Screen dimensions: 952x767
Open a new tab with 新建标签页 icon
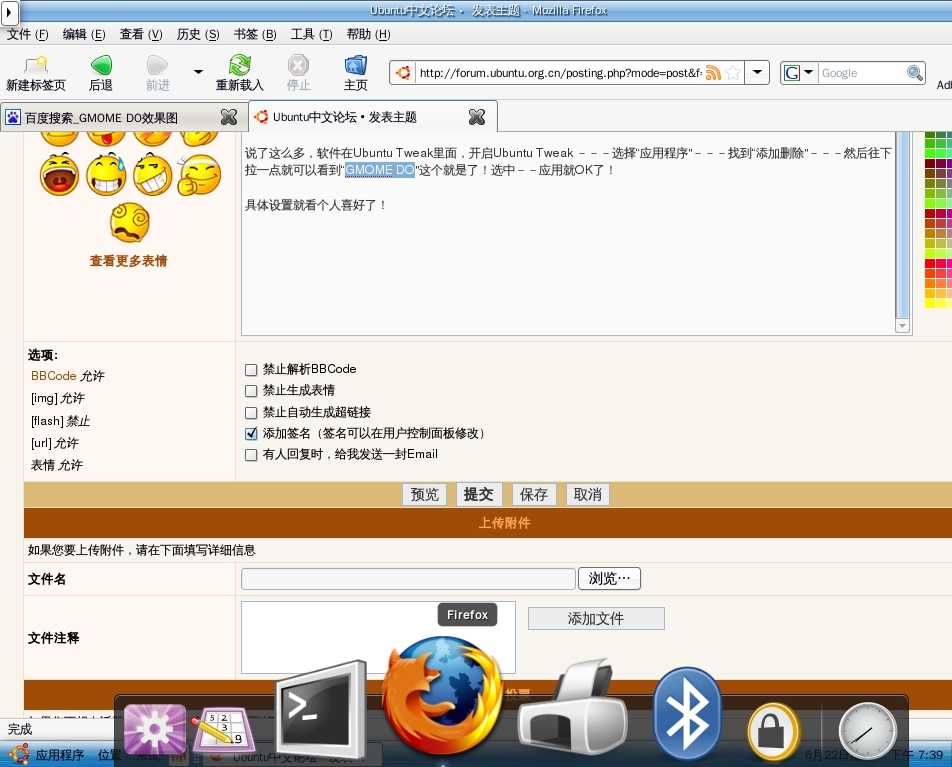(x=36, y=73)
